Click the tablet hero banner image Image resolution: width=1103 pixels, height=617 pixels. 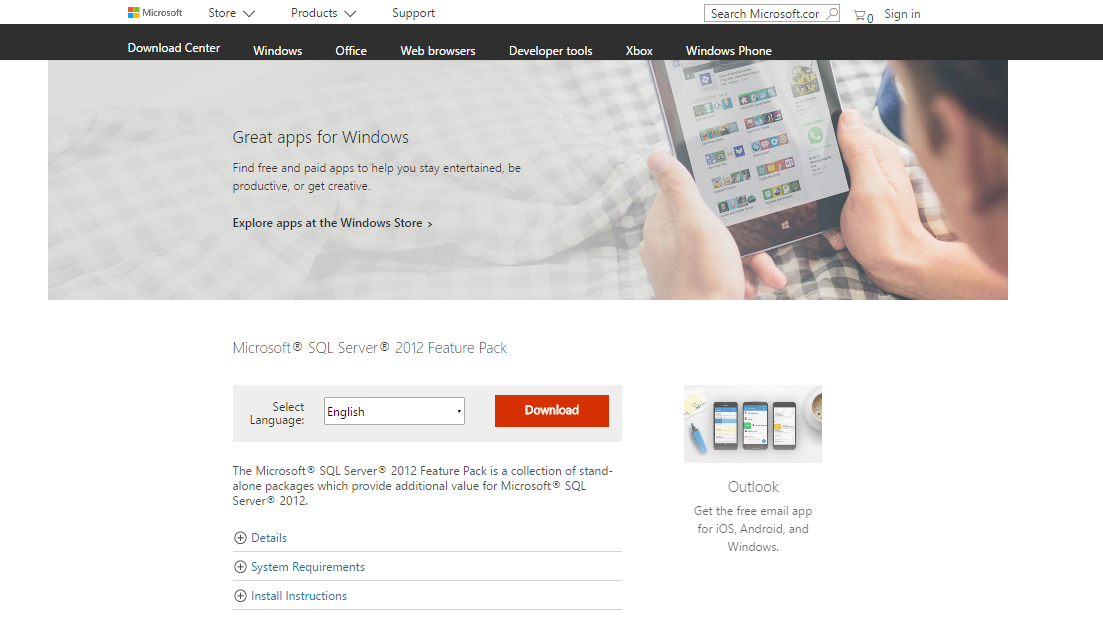click(528, 180)
